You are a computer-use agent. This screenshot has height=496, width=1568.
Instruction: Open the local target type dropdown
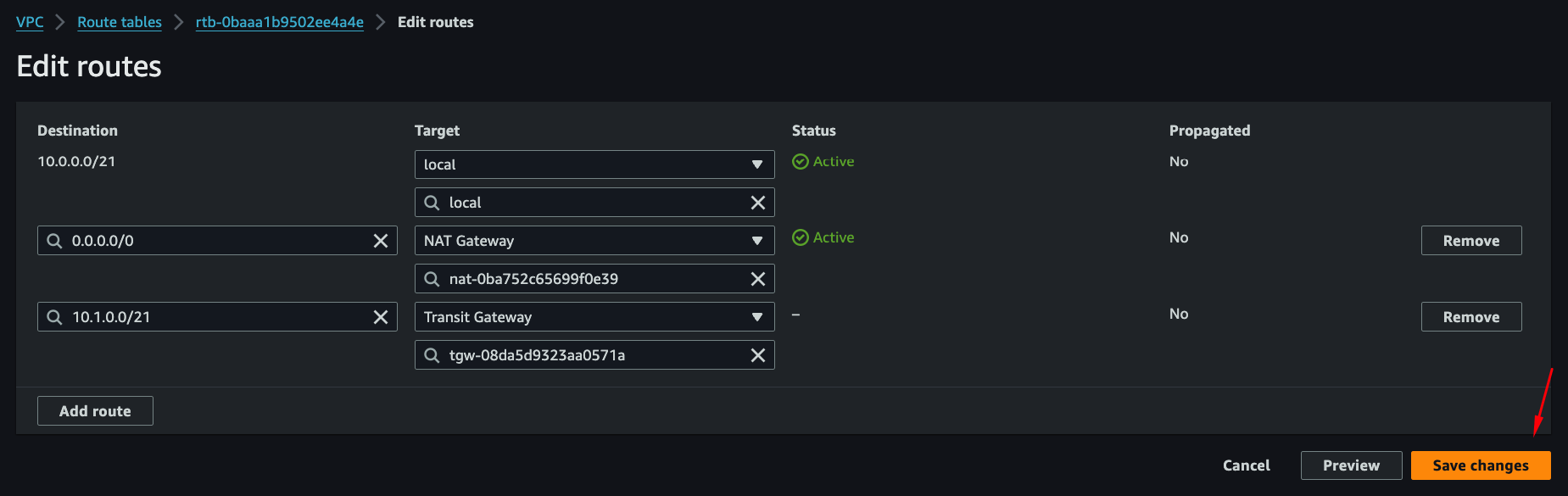click(594, 164)
